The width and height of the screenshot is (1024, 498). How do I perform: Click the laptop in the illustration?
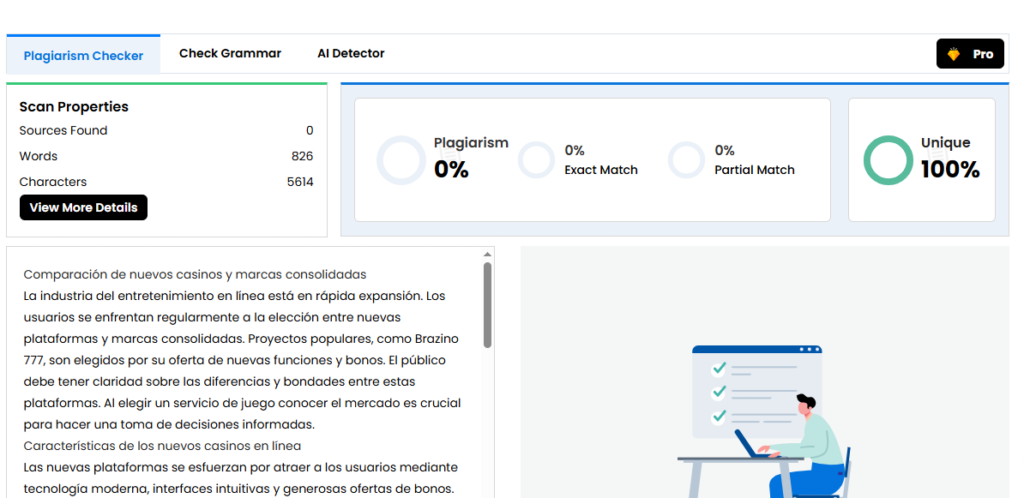752,446
